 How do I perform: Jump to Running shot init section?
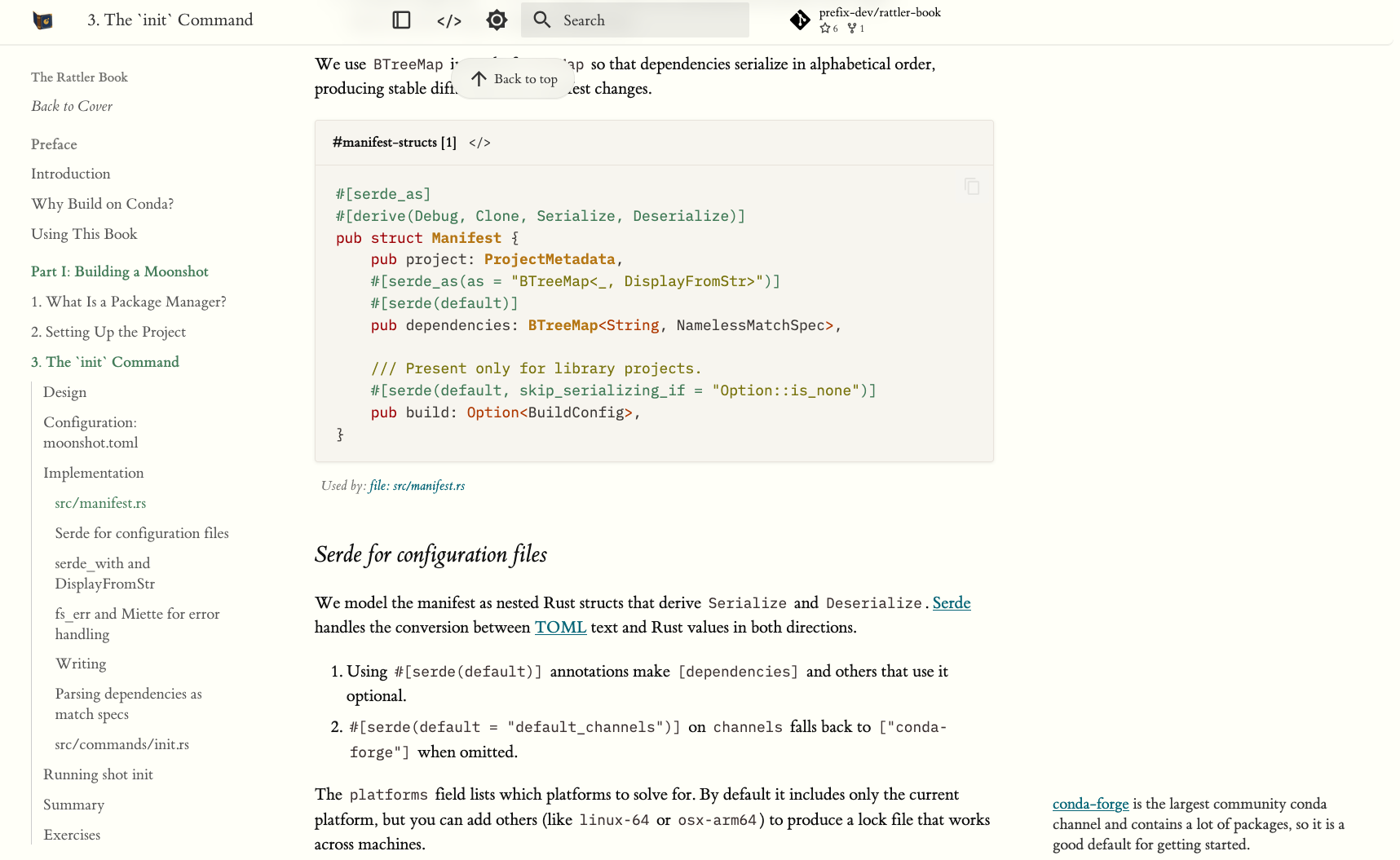pos(99,774)
